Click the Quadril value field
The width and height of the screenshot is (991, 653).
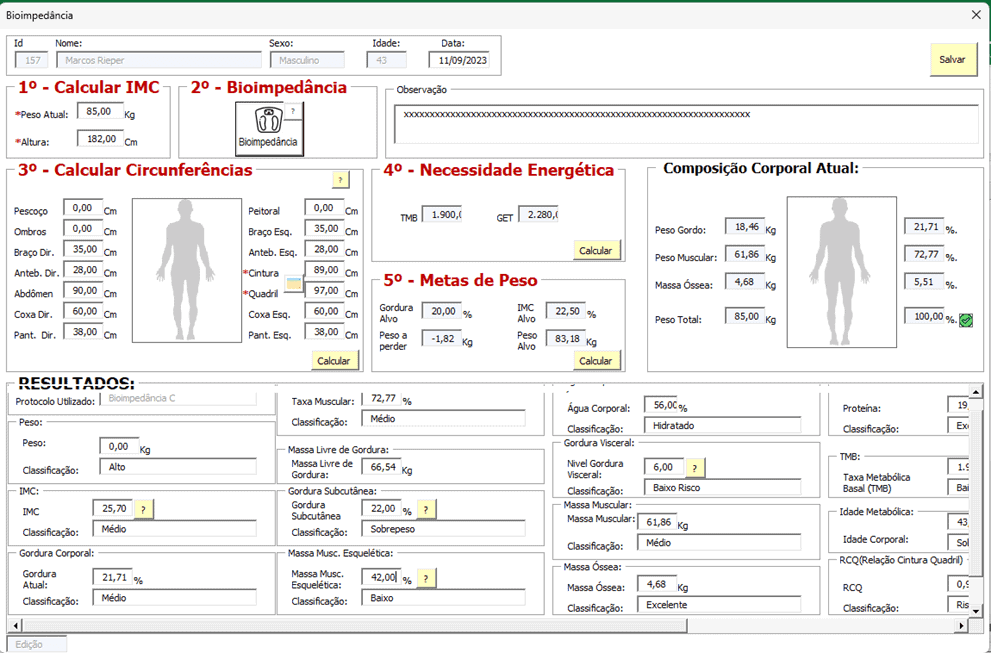pyautogui.click(x=324, y=290)
